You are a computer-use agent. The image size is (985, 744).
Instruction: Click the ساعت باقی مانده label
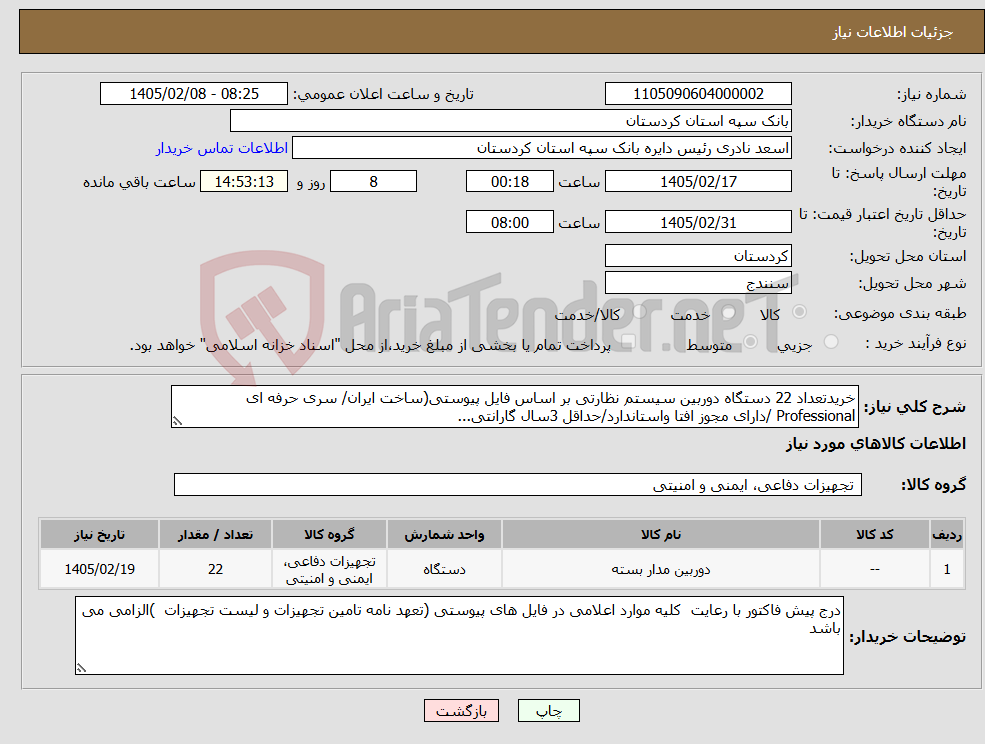(139, 182)
